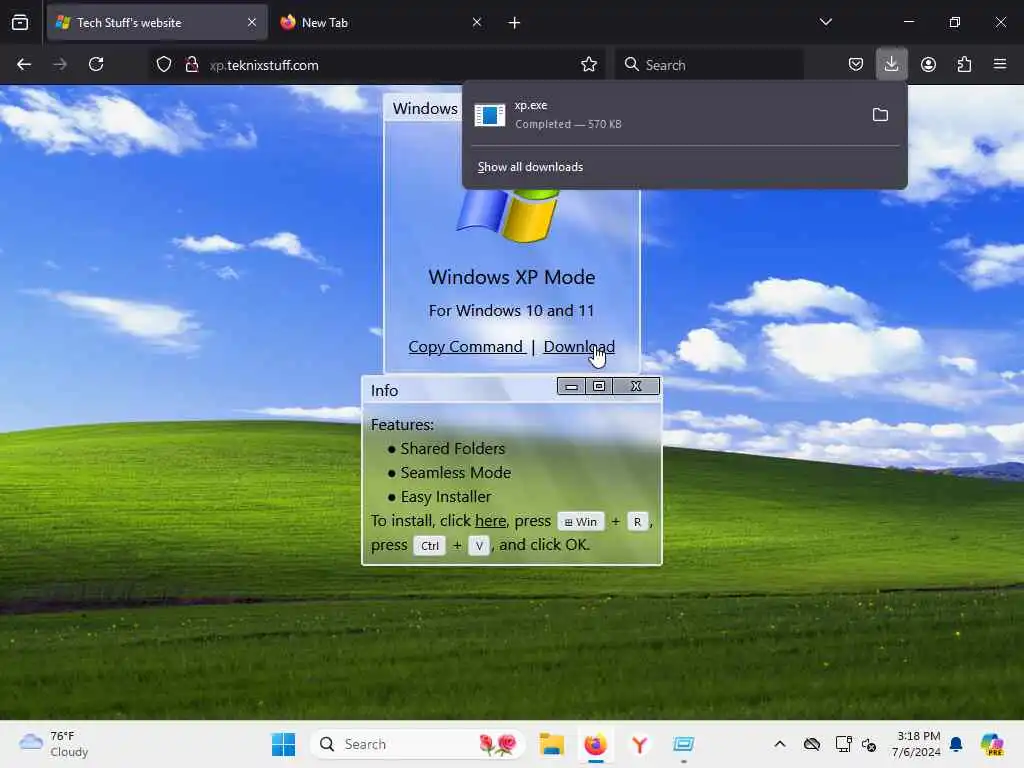The height and width of the screenshot is (768, 1024).
Task: Show xp.exe in containing folder
Action: click(x=880, y=115)
